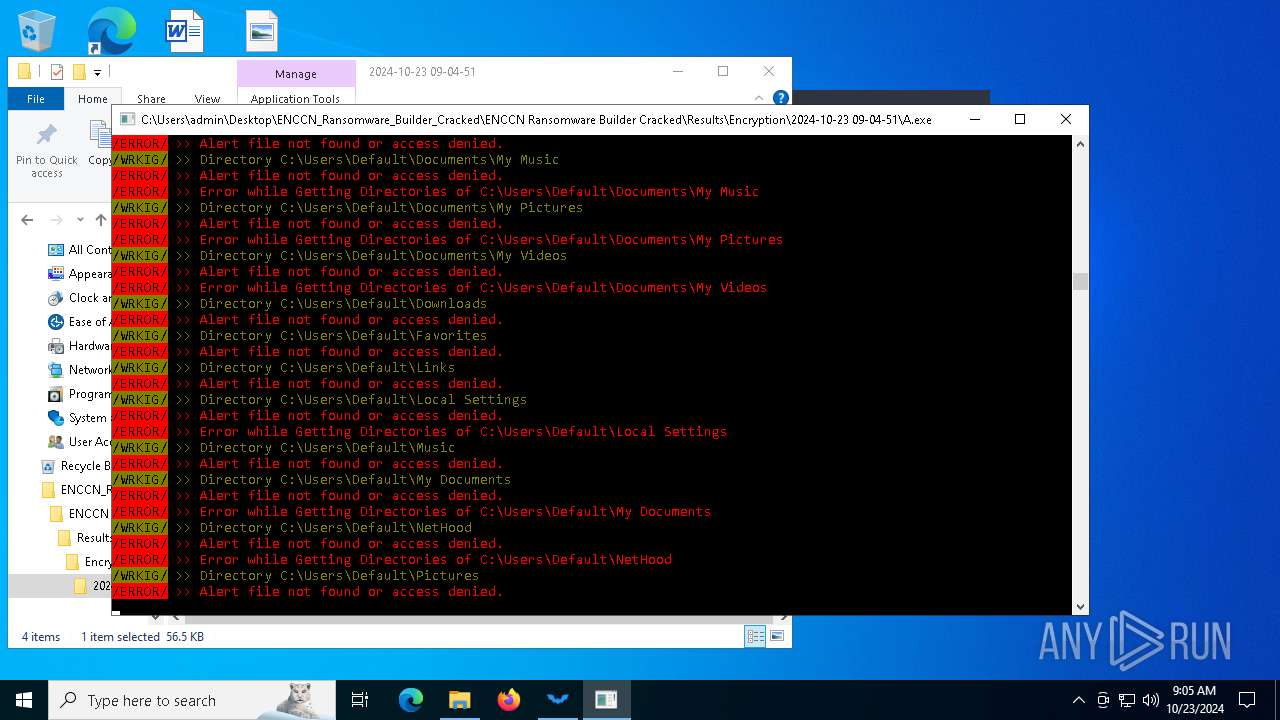The height and width of the screenshot is (720, 1280).
Task: Select the Results folder in navigation tree
Action: point(85,538)
